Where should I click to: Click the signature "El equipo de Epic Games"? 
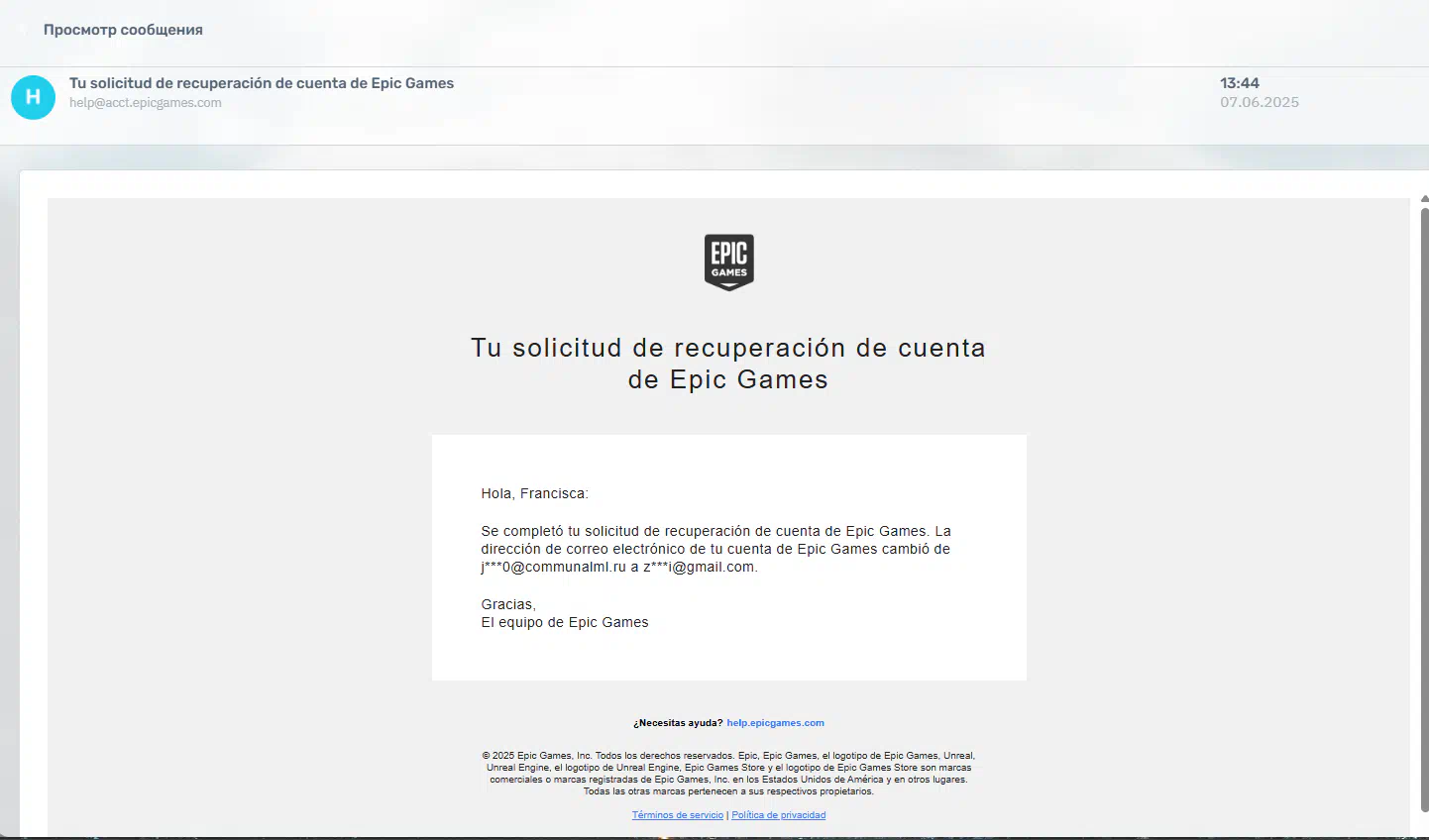[565, 622]
